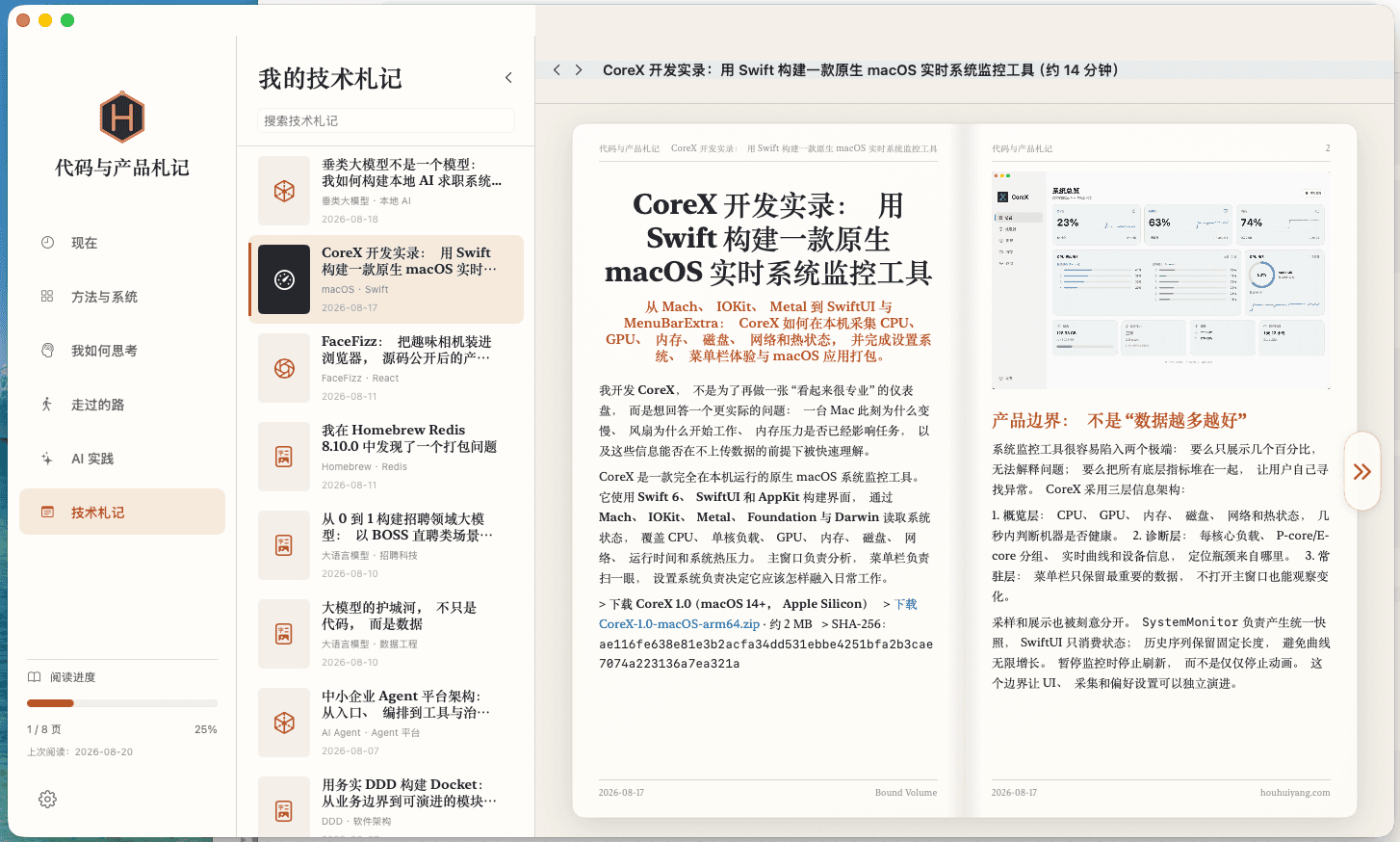Open the FaceFizz article
Viewport: 1400px width, 842px height.
(386, 368)
